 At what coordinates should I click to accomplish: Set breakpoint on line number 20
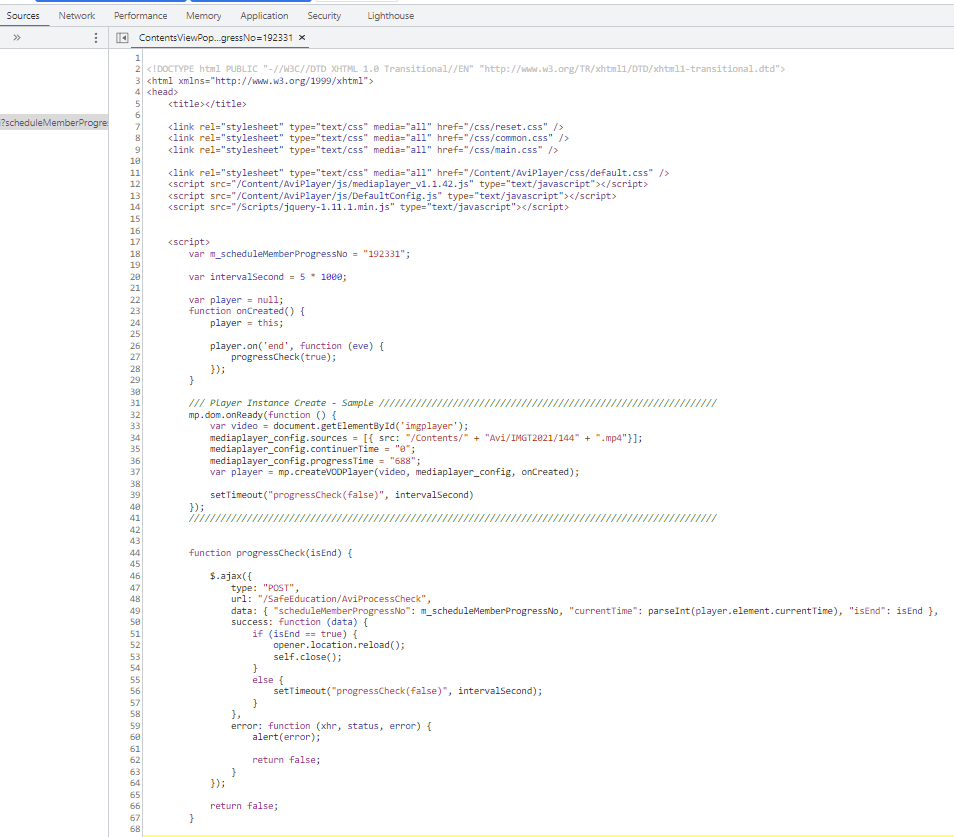tap(135, 277)
